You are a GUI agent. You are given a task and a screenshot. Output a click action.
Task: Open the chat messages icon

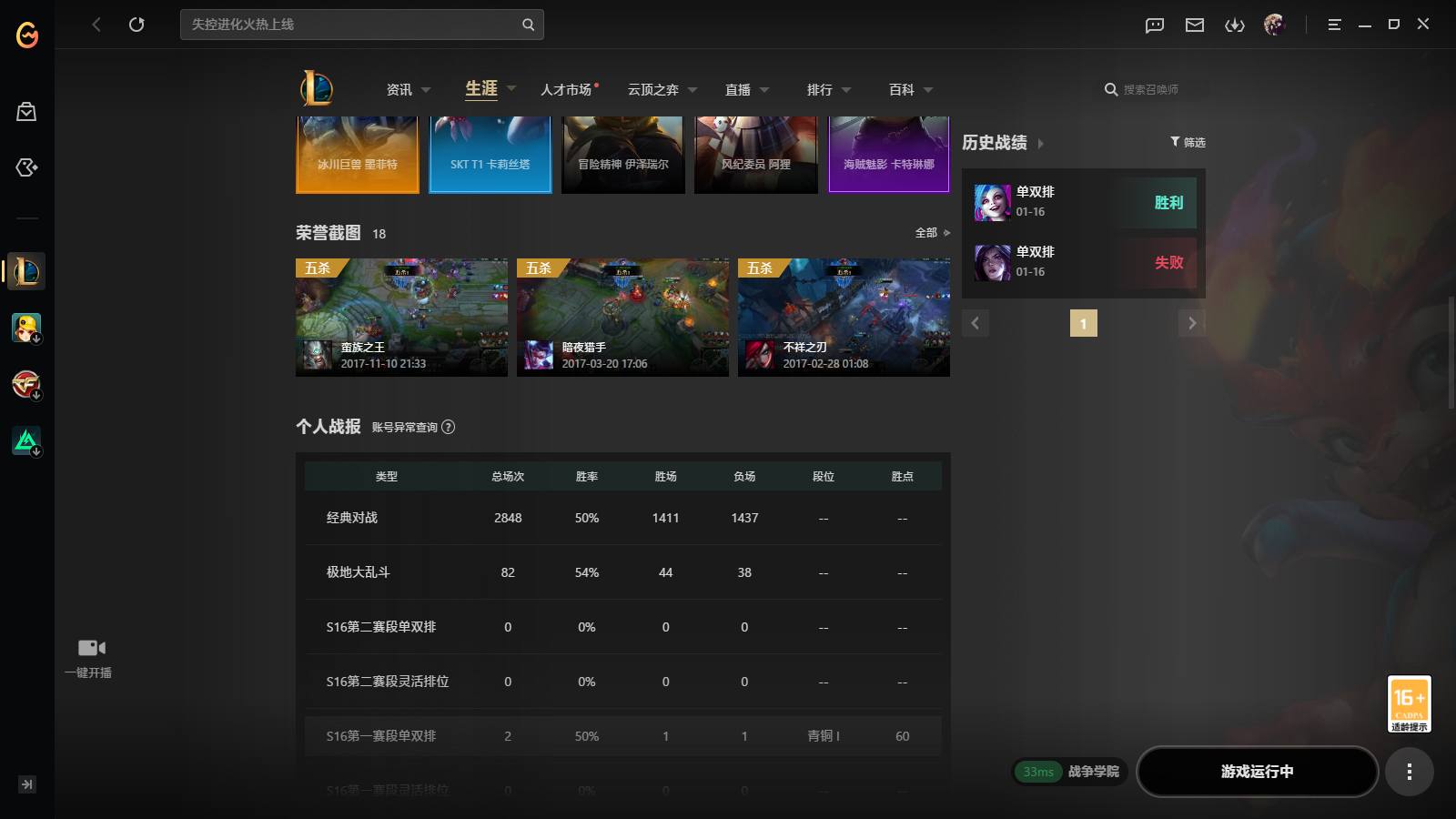tap(1155, 25)
